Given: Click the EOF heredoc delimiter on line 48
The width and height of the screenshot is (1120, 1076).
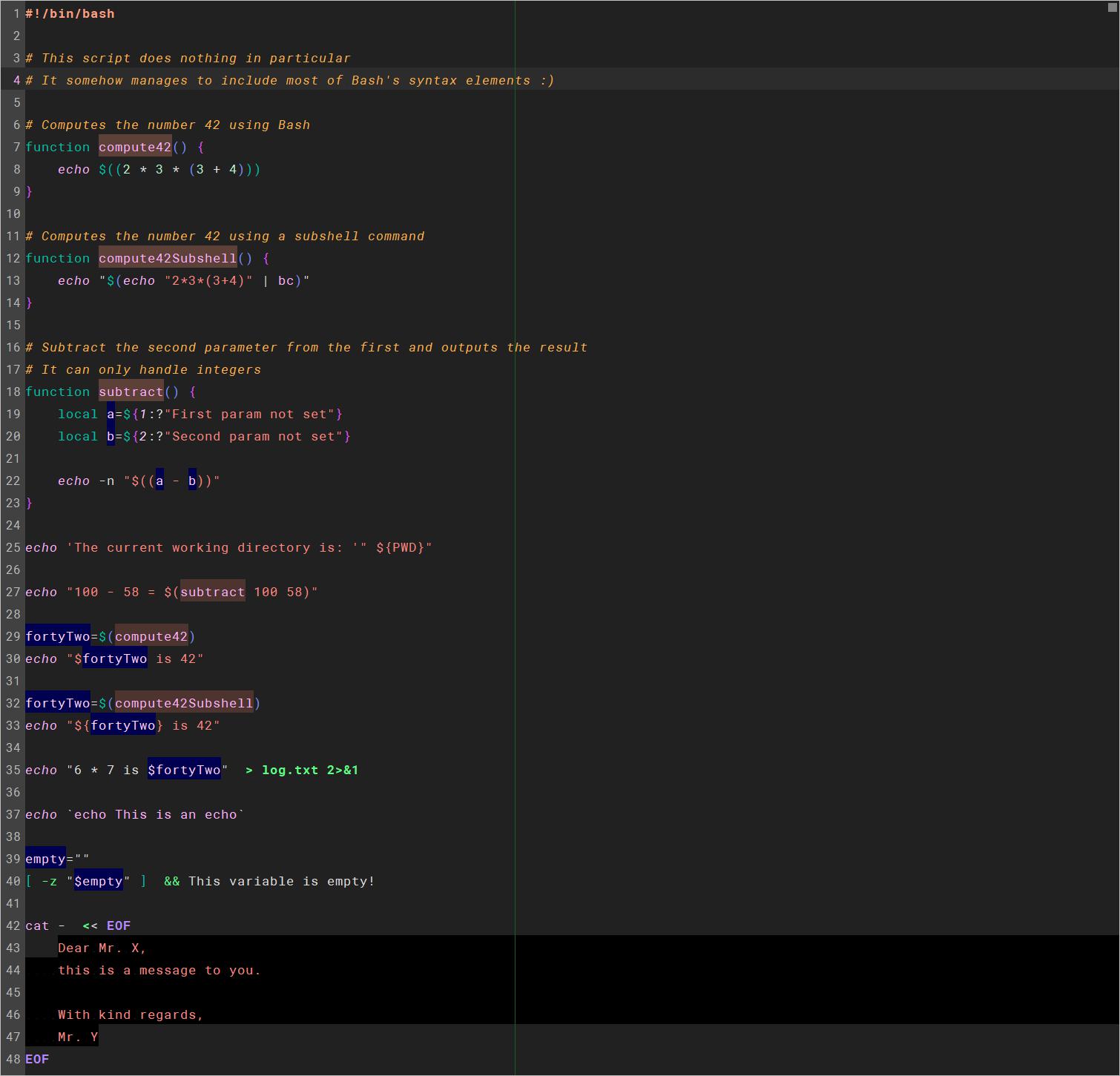Looking at the screenshot, I should click(36, 1059).
